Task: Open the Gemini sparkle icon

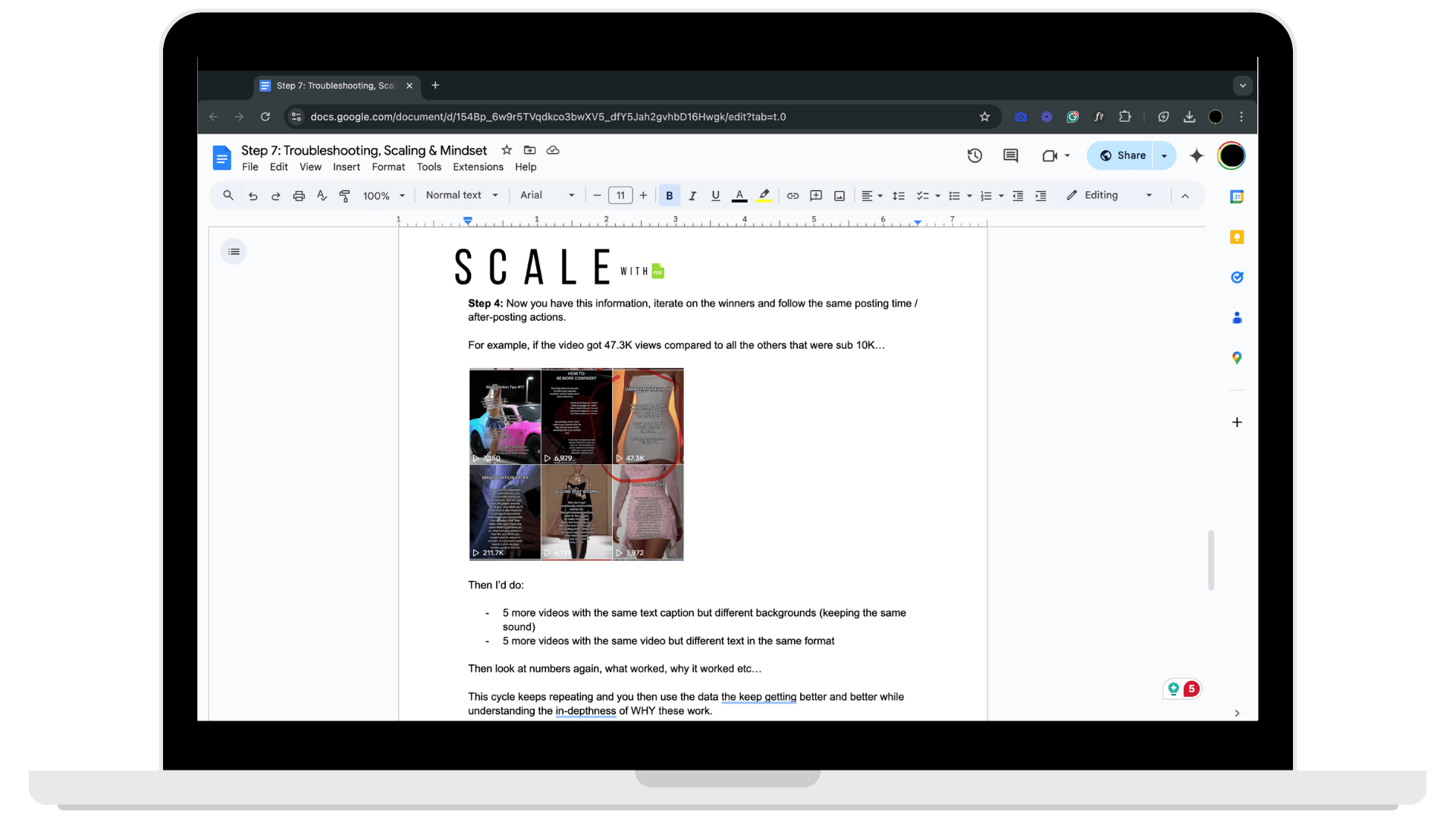Action: (x=1196, y=155)
